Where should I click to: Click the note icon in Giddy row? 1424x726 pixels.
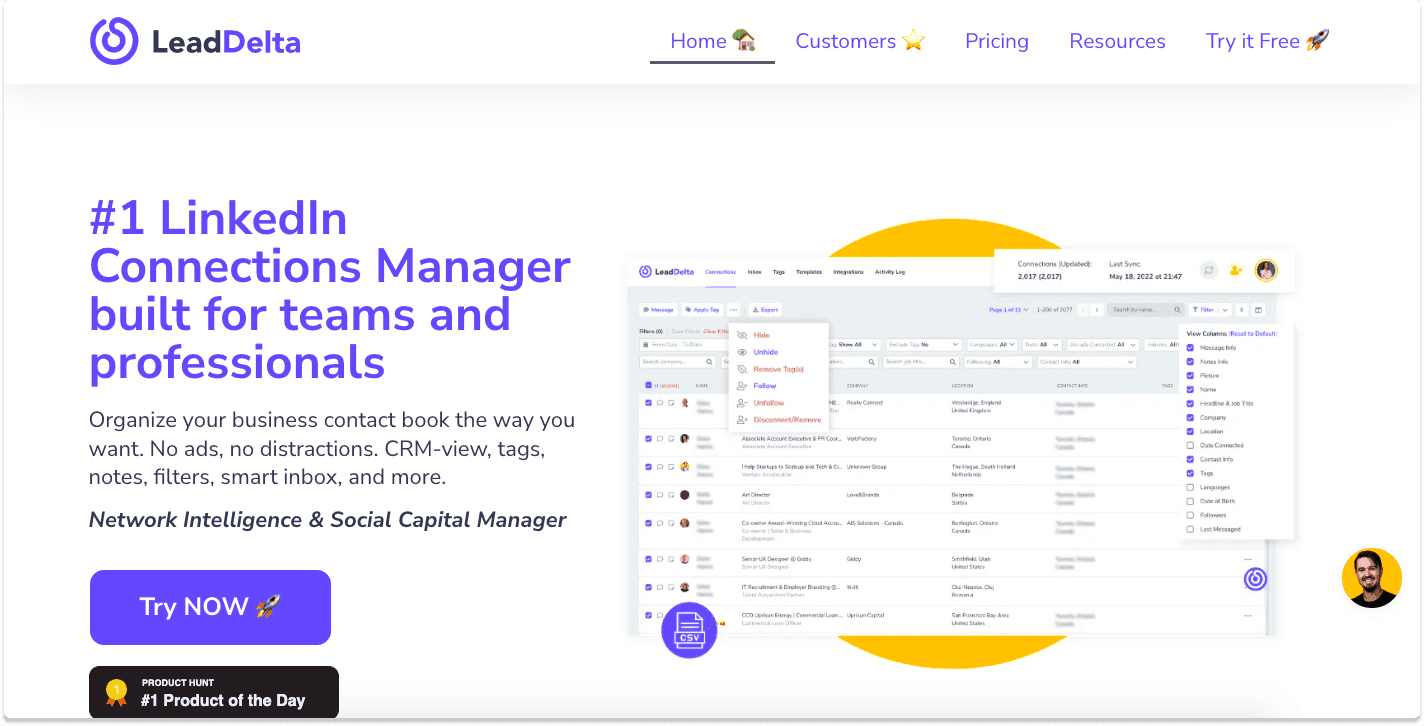(x=672, y=559)
